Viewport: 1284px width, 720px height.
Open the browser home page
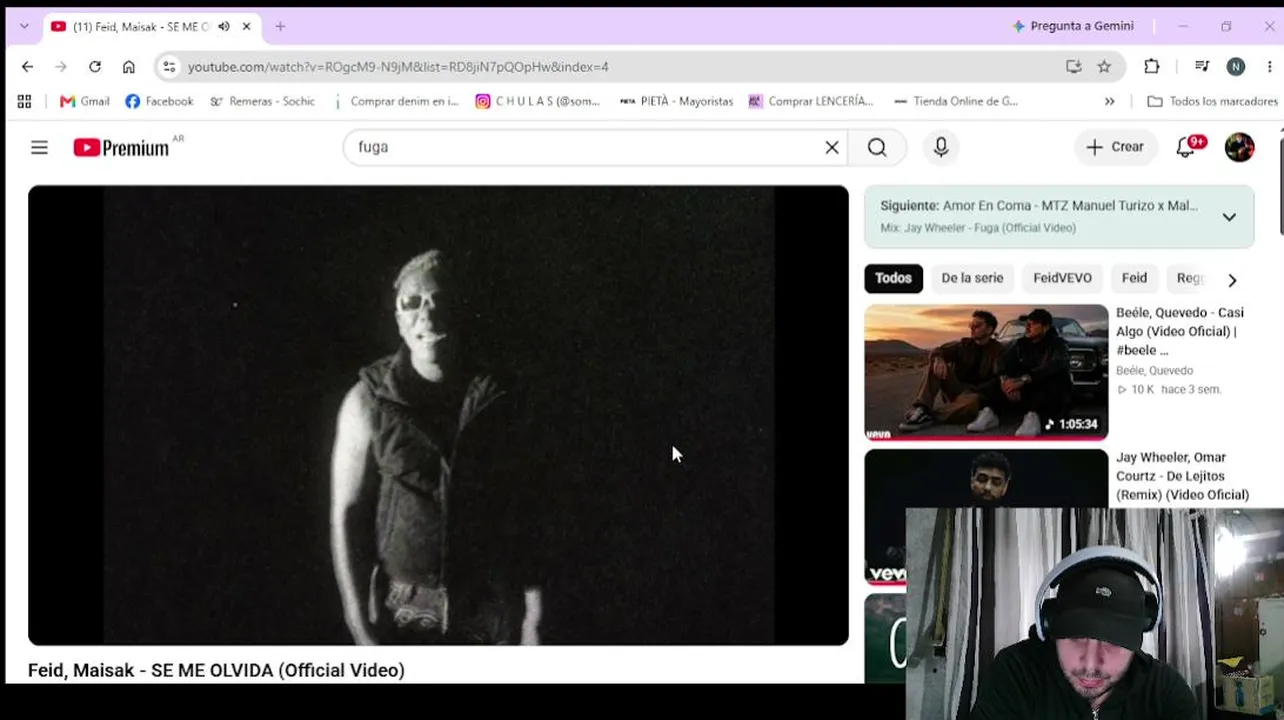click(x=129, y=67)
